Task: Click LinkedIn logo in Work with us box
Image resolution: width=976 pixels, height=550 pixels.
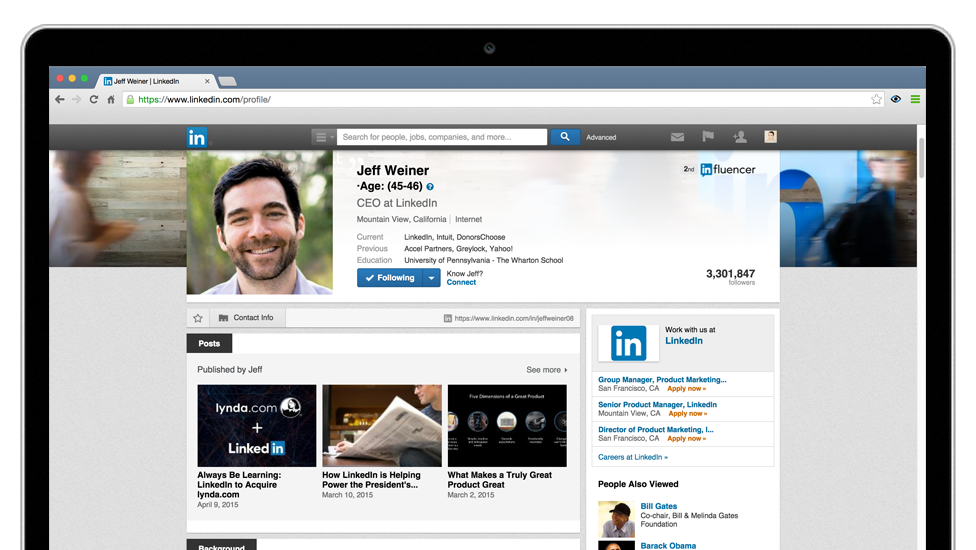Action: pyautogui.click(x=628, y=343)
